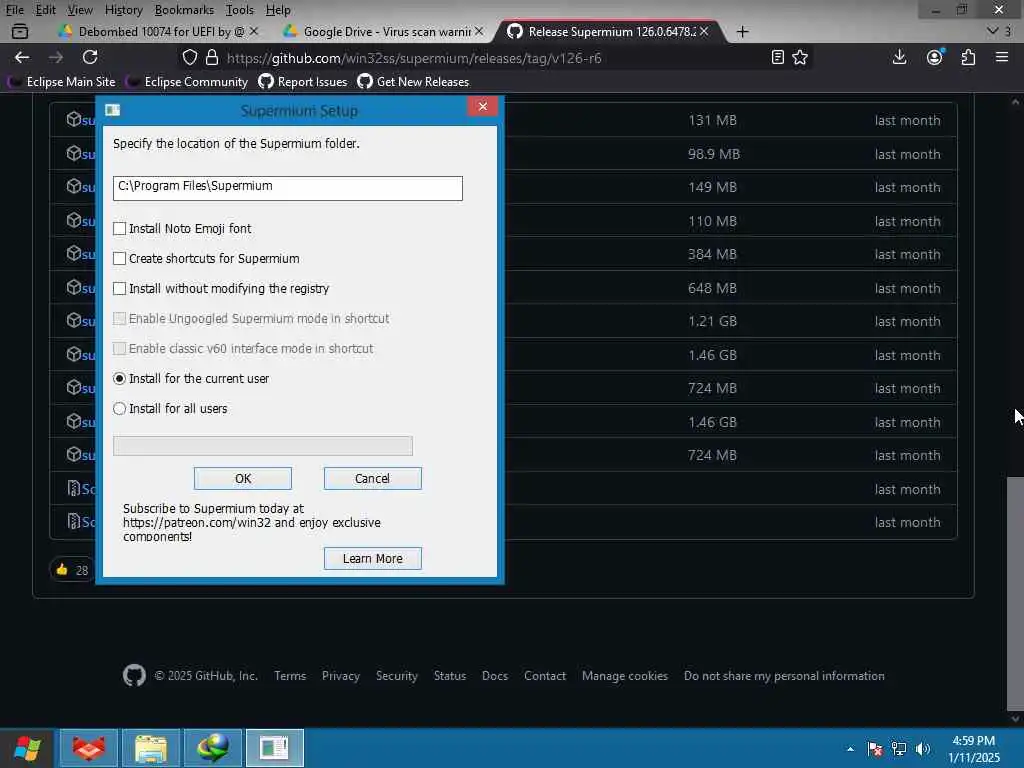Click the page vertical scrollbar thumb
The width and height of the screenshot is (1024, 768).
[1015, 594]
